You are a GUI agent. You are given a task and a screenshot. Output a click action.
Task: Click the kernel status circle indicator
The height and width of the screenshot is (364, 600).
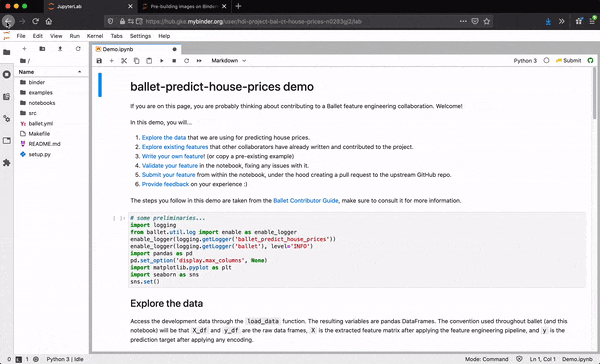(x=546, y=60)
